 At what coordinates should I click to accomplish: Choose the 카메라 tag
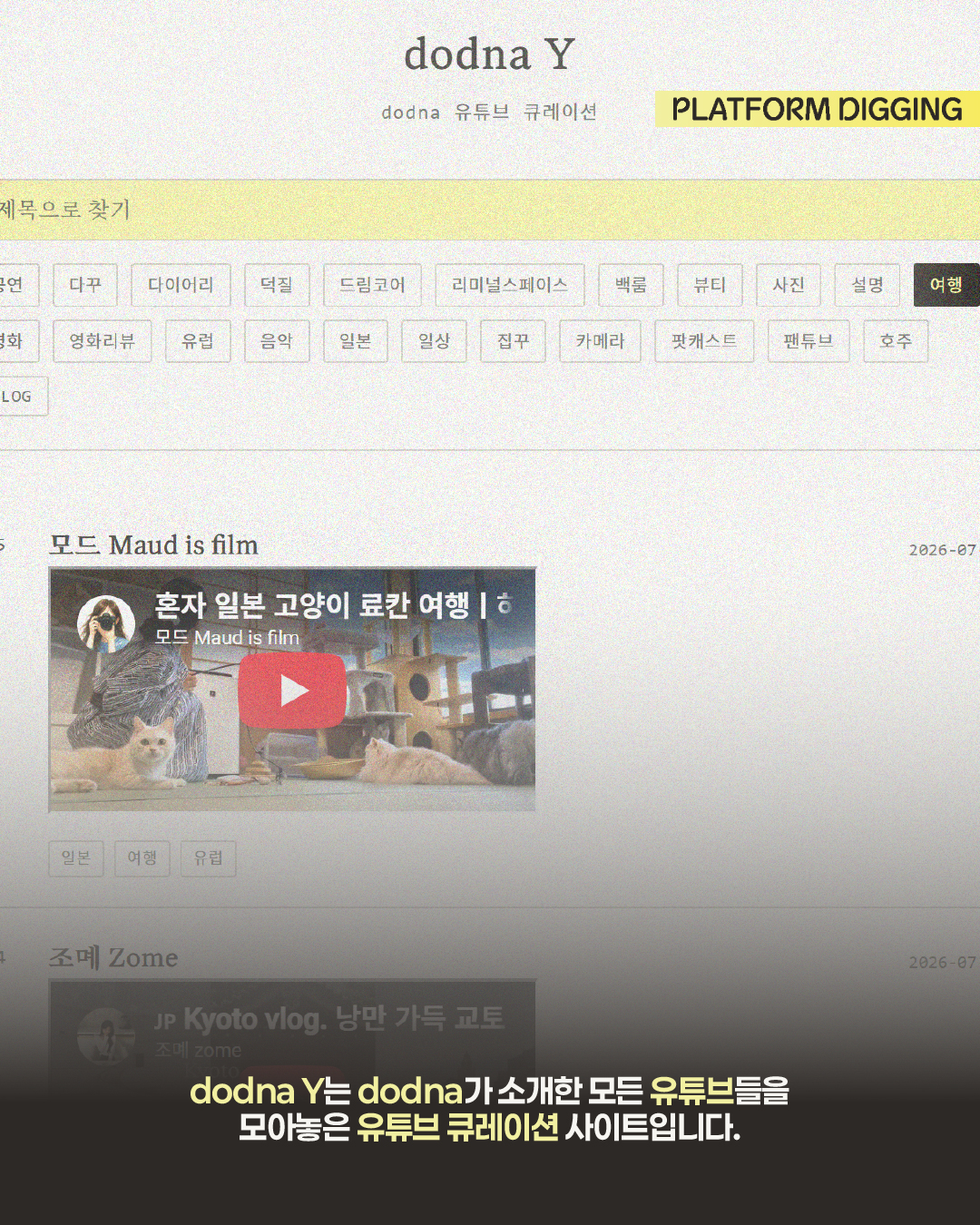(x=601, y=341)
